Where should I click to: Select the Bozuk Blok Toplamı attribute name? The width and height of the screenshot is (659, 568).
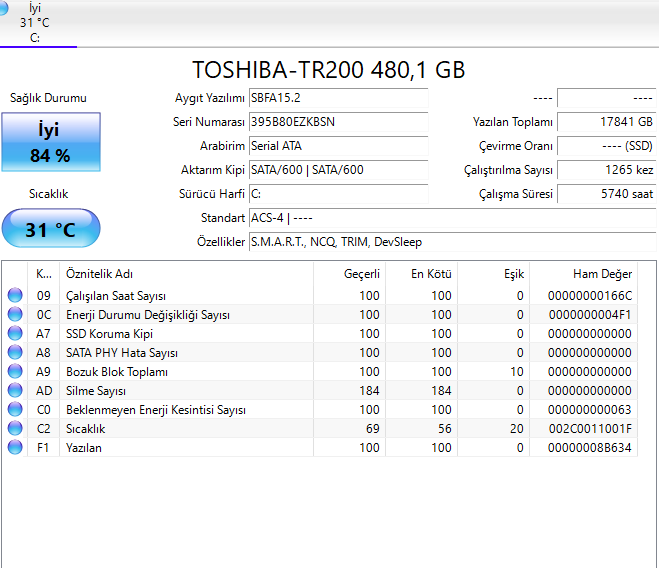(x=117, y=372)
